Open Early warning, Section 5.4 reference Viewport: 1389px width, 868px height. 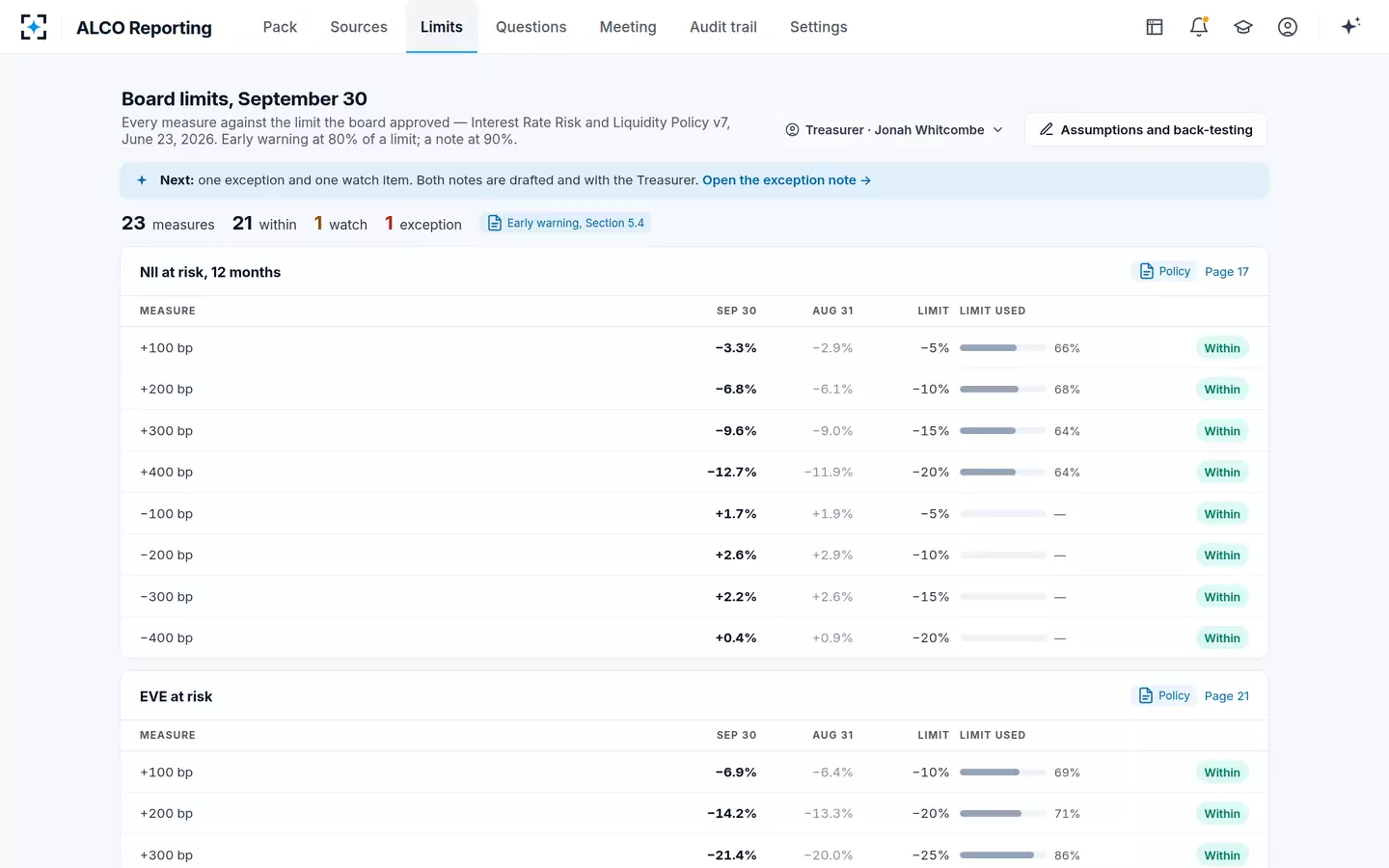(x=565, y=223)
